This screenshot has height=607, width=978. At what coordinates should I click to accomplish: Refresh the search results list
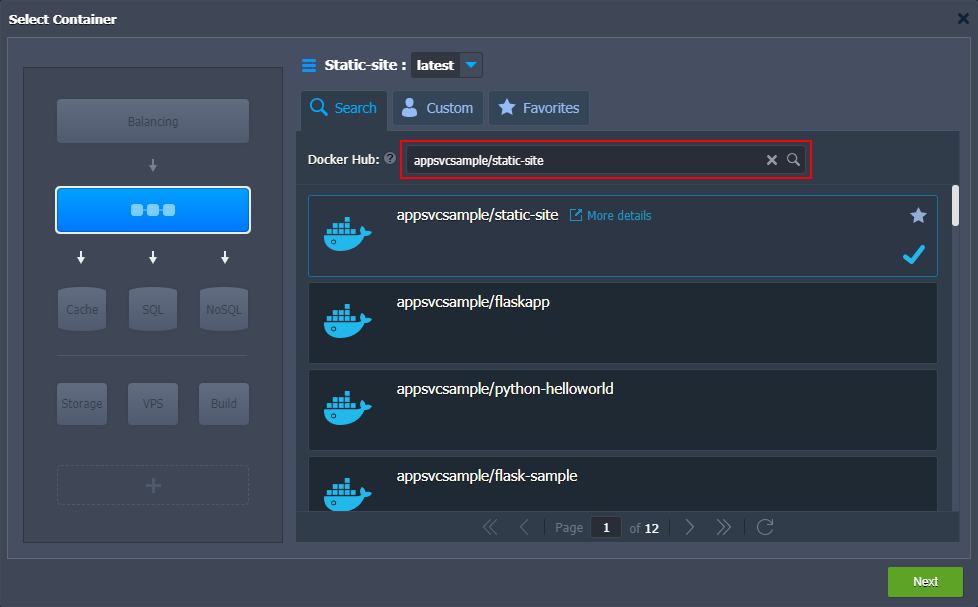pos(765,527)
